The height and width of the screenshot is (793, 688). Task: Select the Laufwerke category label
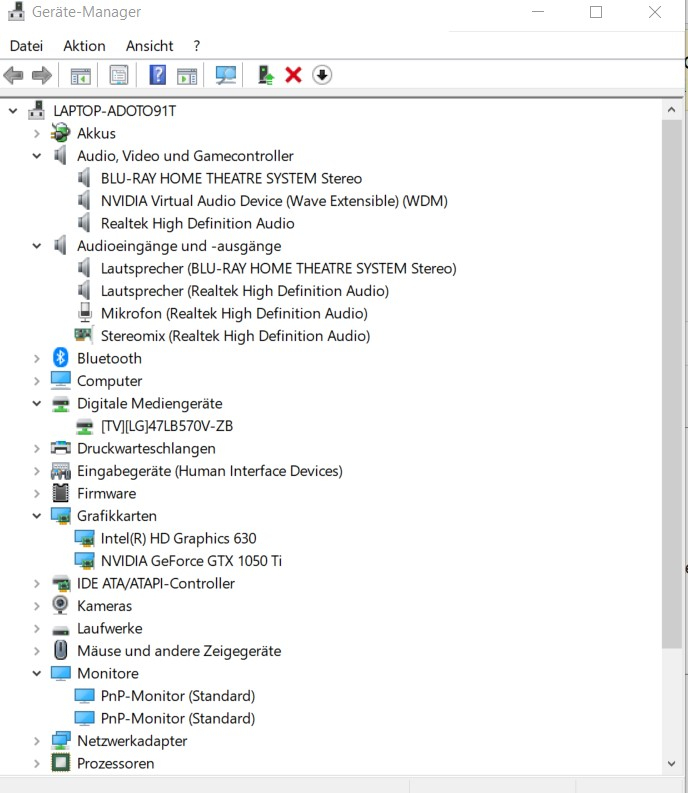click(x=110, y=628)
